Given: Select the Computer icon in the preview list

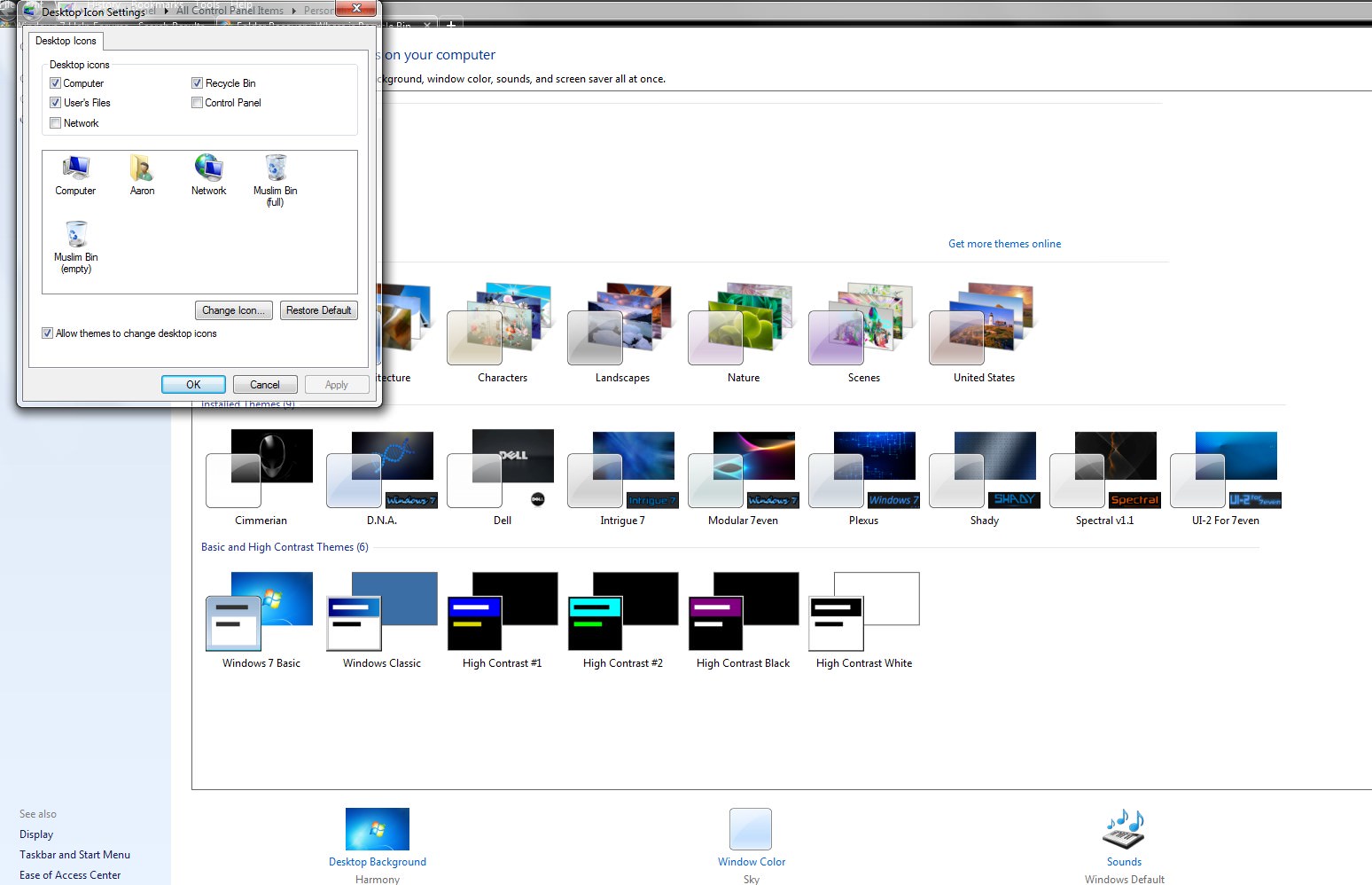Looking at the screenshot, I should click(75, 175).
